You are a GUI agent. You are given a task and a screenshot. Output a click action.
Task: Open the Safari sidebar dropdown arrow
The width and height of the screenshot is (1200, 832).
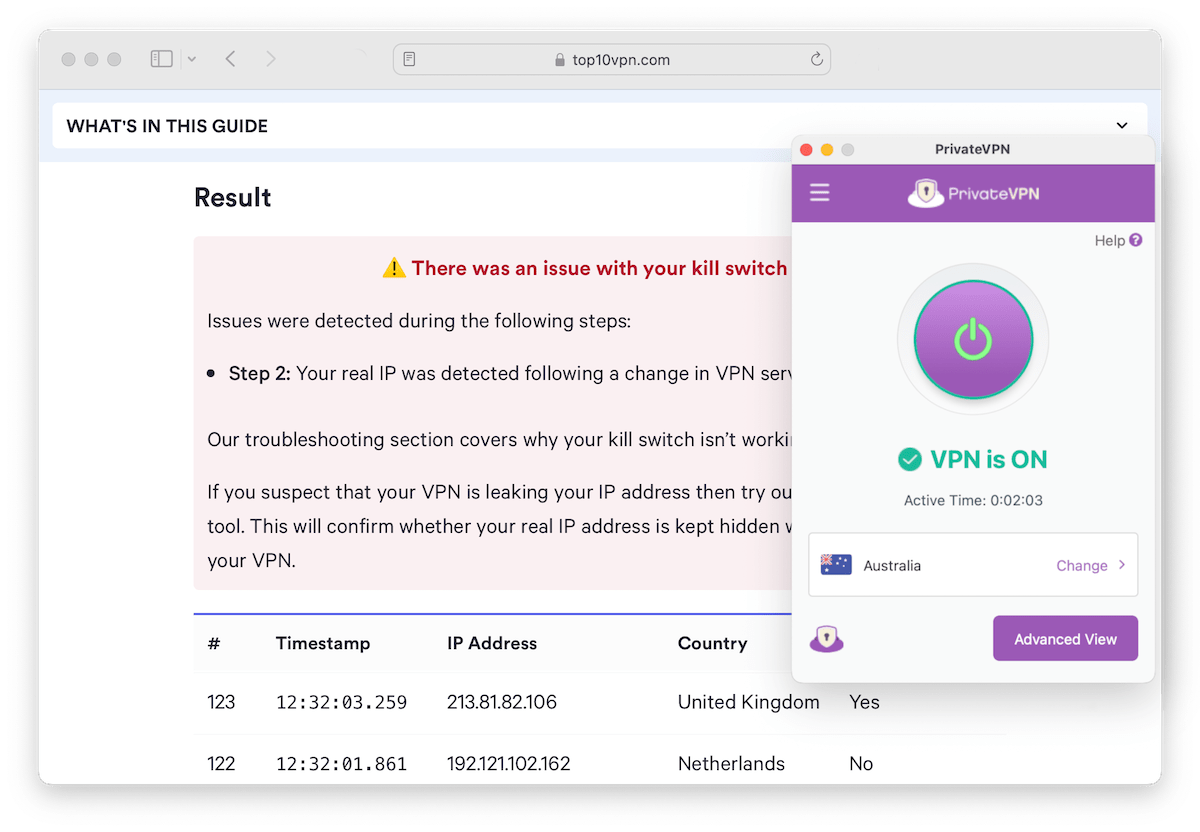(x=191, y=59)
